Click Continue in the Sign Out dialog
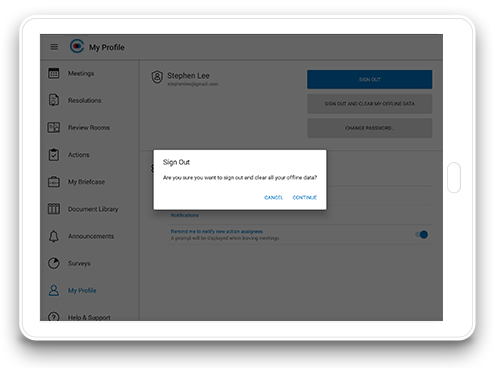This screenshot has width=495, height=368. [x=304, y=197]
